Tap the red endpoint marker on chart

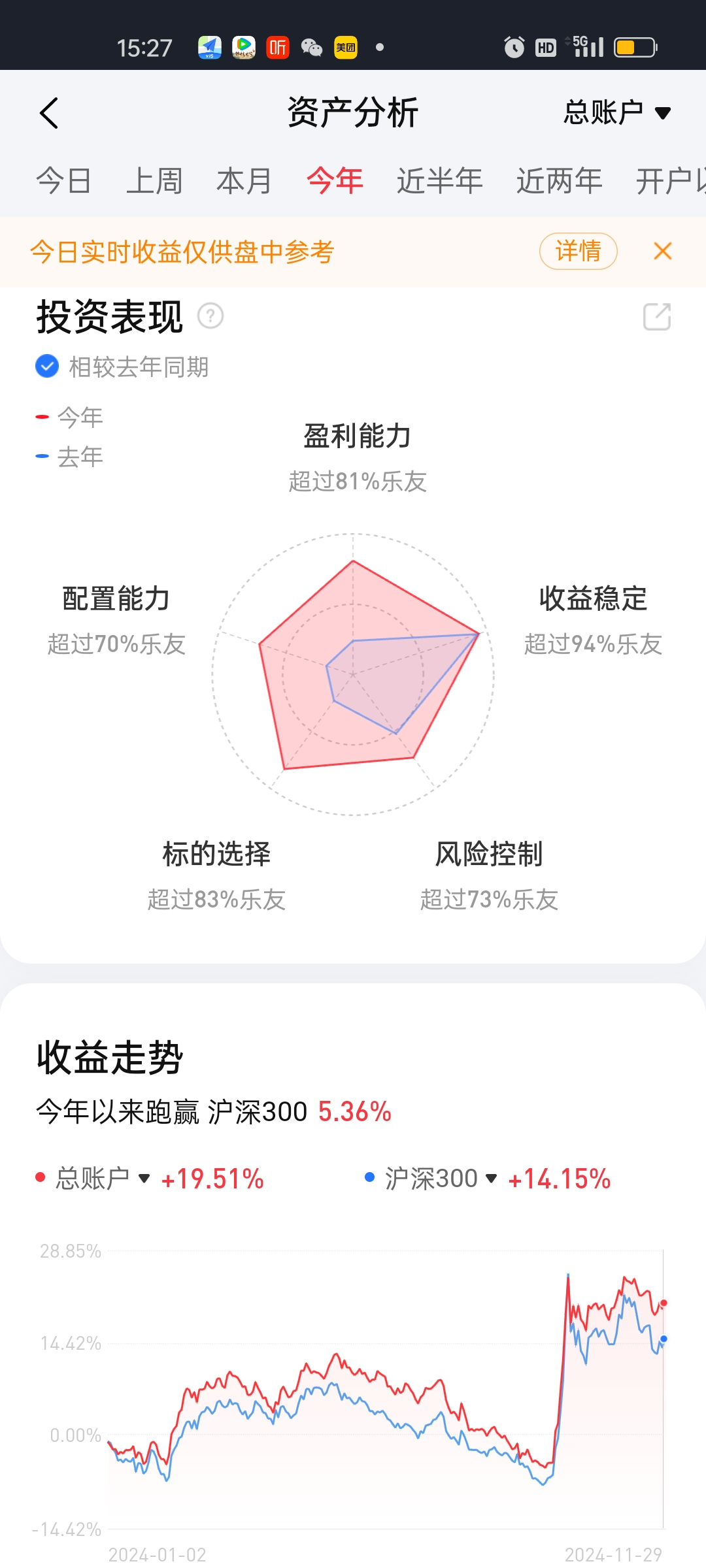coord(664,1303)
